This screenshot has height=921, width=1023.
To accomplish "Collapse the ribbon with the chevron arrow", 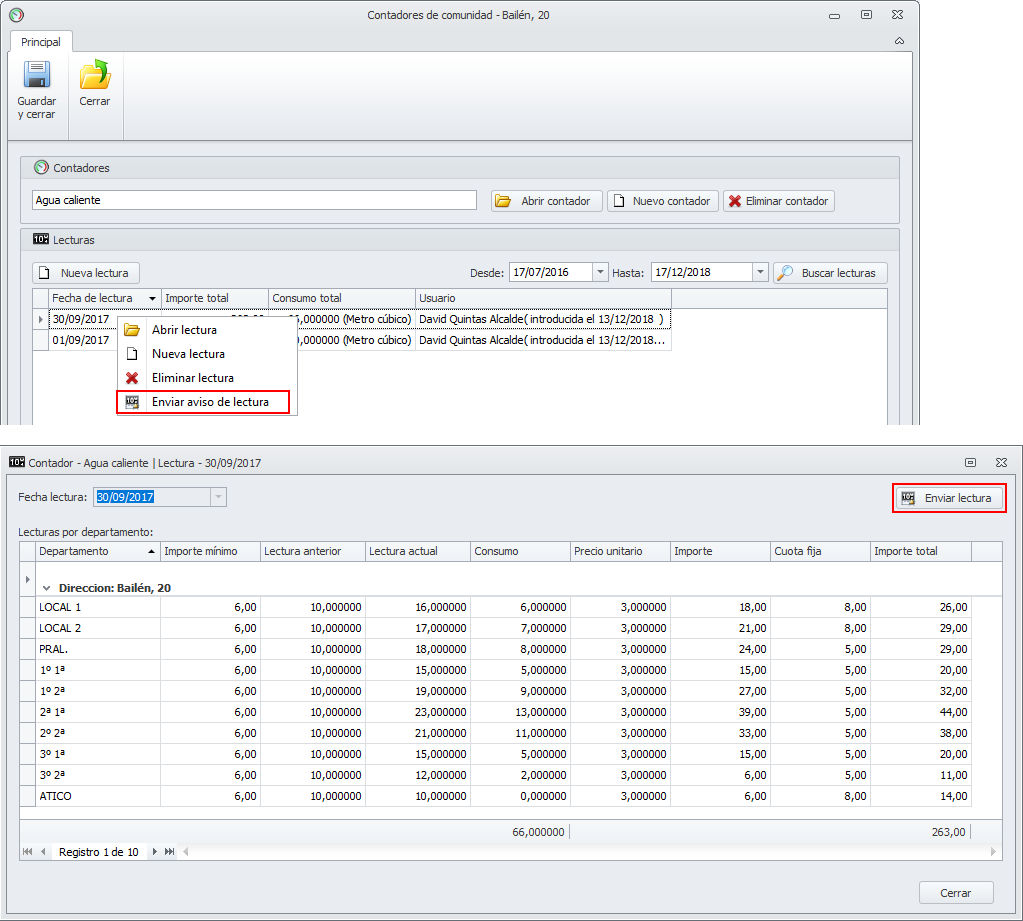I will click(899, 41).
